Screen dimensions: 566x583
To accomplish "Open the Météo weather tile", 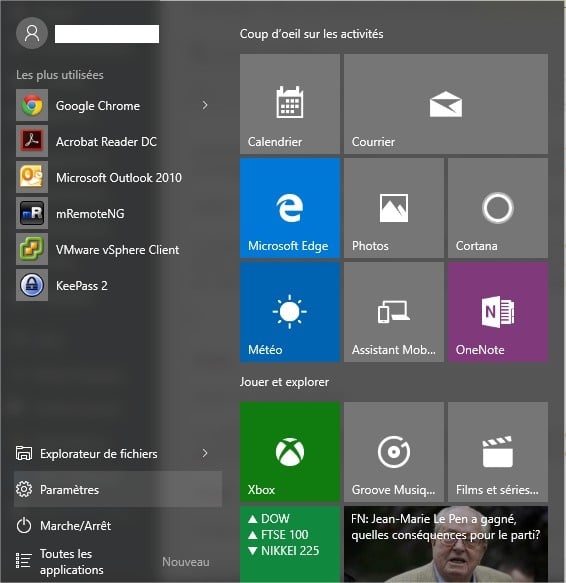I will coord(290,312).
